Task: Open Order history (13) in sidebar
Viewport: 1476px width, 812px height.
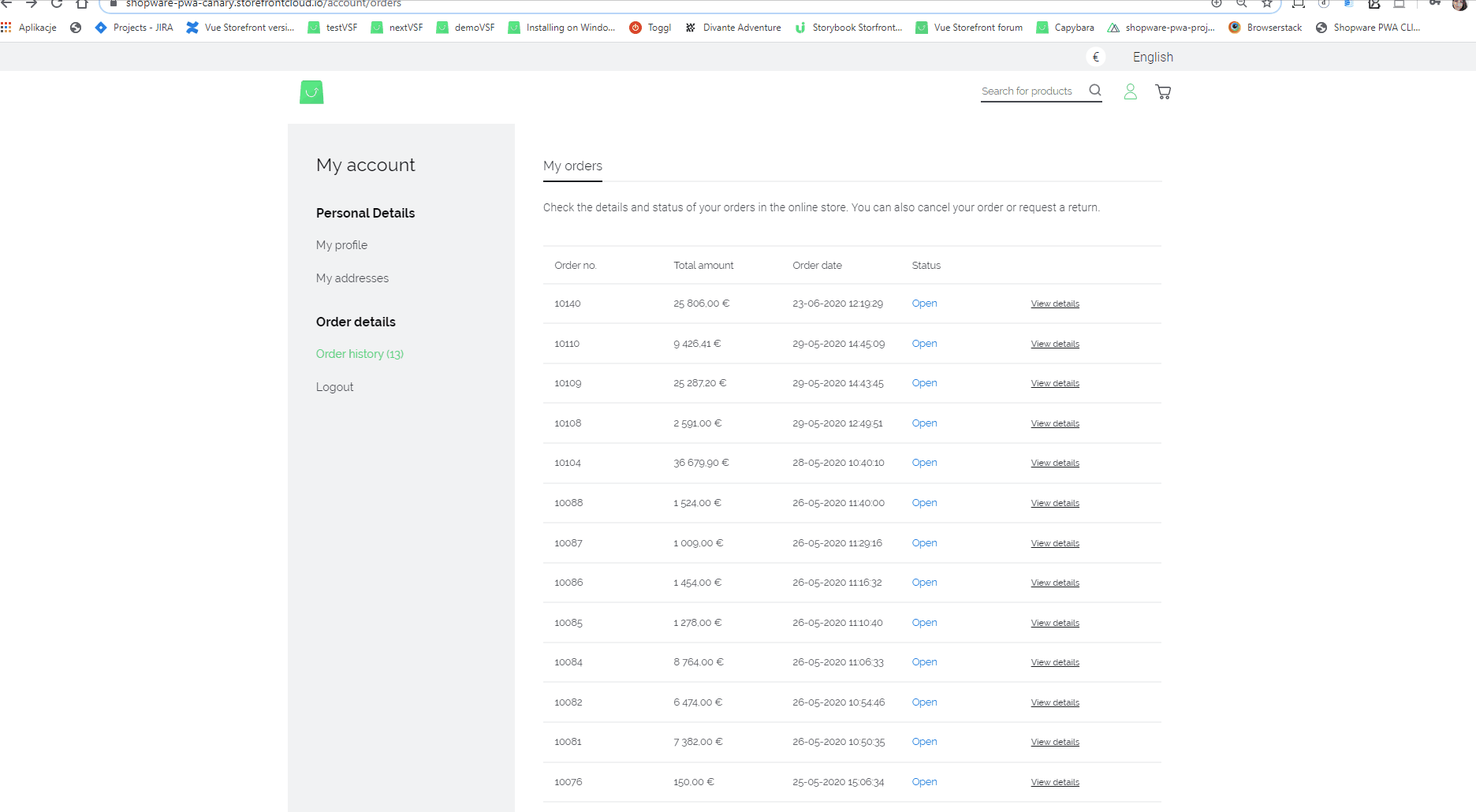Action: 359,353
